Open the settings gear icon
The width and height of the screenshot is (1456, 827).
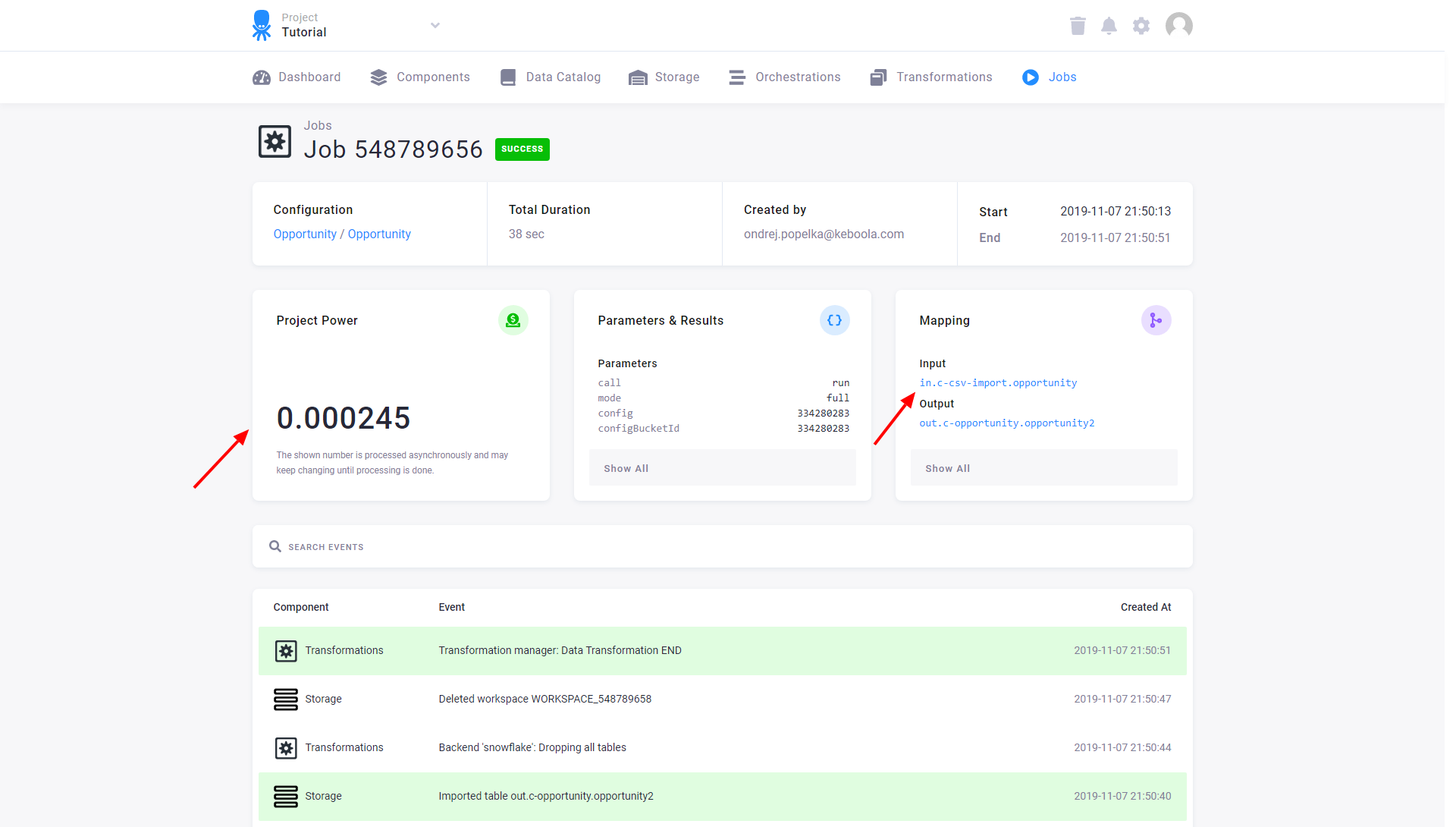pyautogui.click(x=1141, y=26)
